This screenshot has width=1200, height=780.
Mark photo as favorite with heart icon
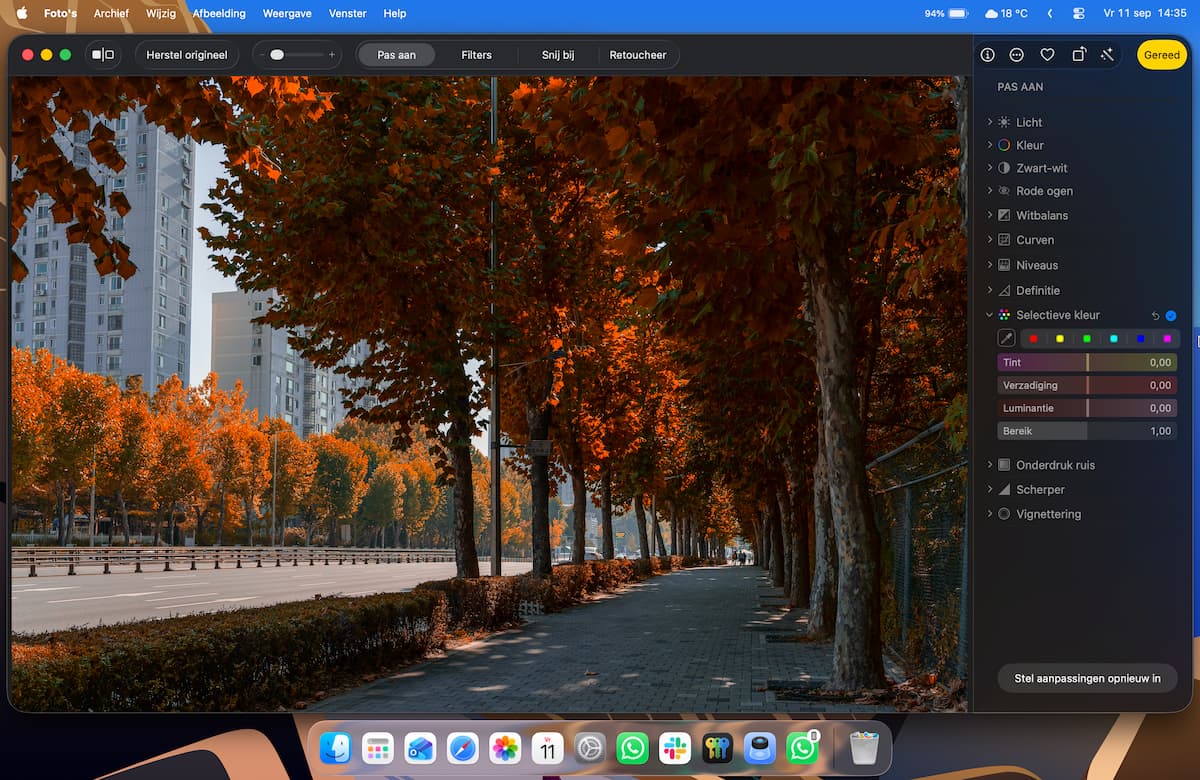click(x=1047, y=55)
